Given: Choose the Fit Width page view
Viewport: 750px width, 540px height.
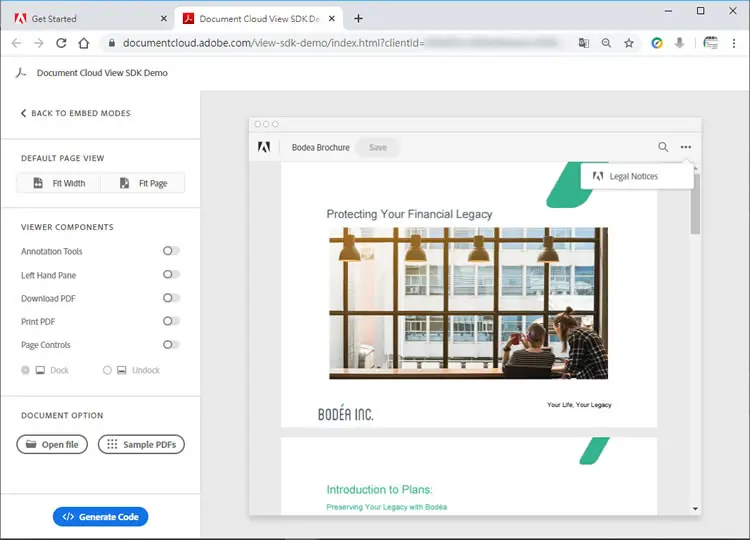Looking at the screenshot, I should tap(59, 183).
